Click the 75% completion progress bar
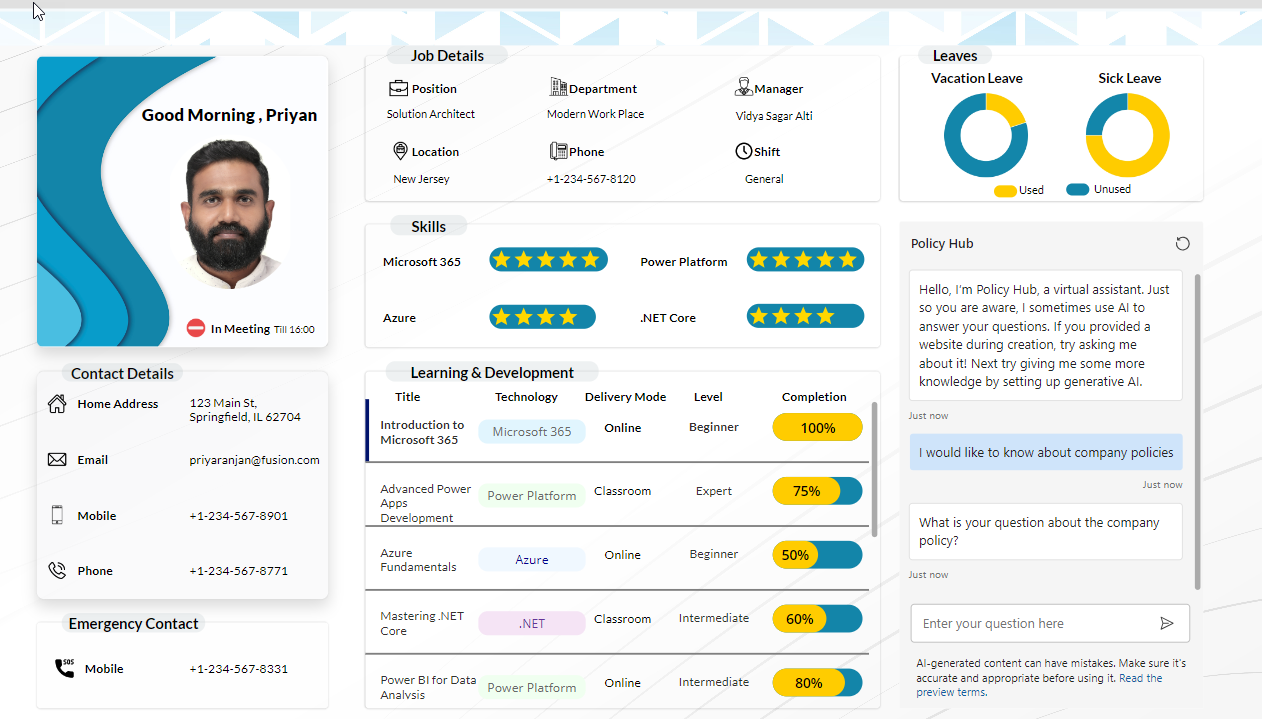 [817, 491]
